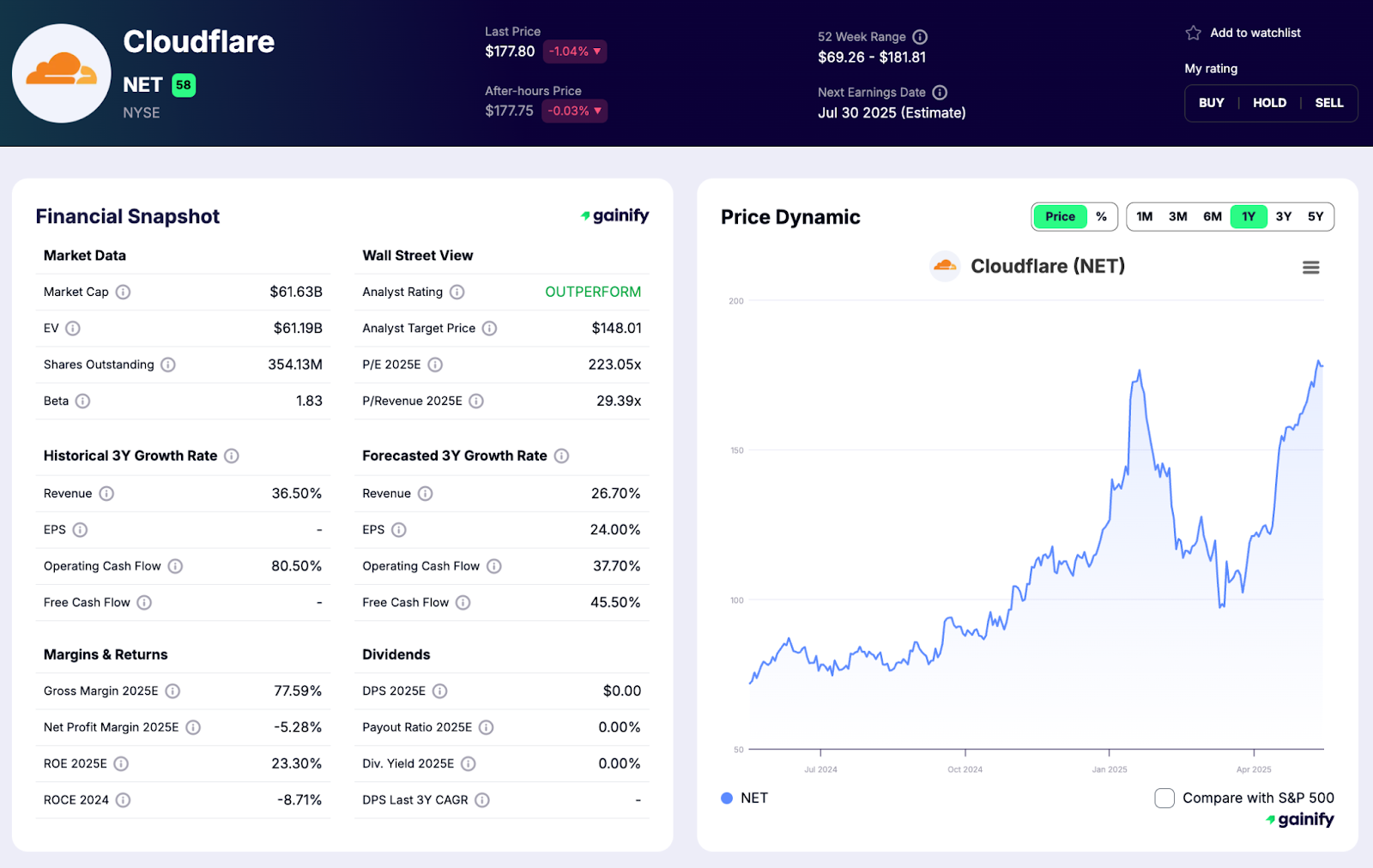Select the 3Y time range
The height and width of the screenshot is (868, 1373).
pos(1284,217)
